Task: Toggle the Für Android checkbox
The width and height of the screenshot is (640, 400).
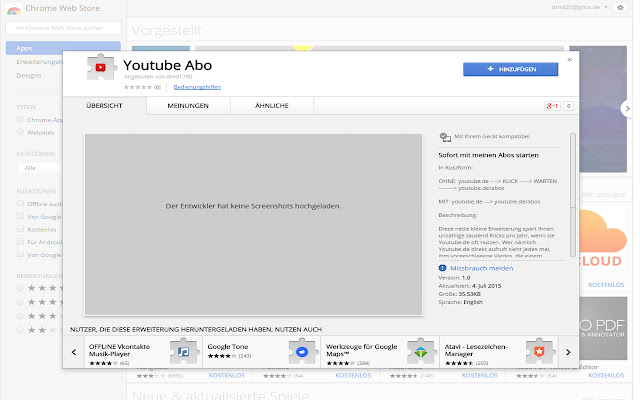Action: coord(20,242)
